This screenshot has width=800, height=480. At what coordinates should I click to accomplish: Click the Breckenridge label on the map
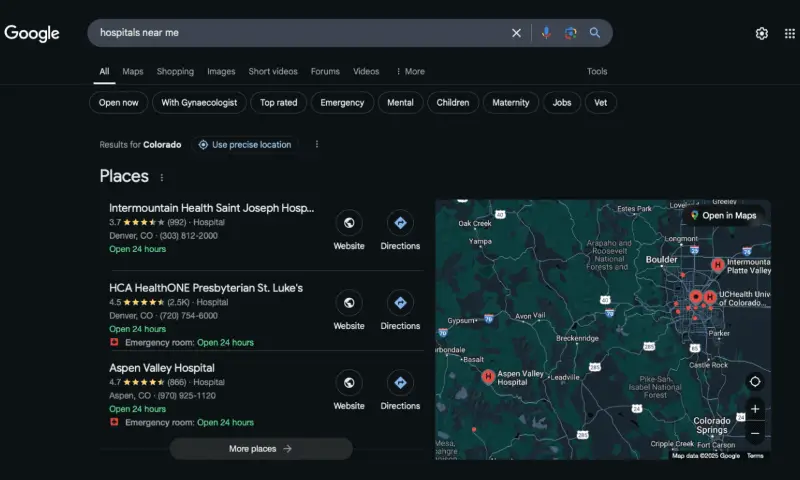coord(577,338)
